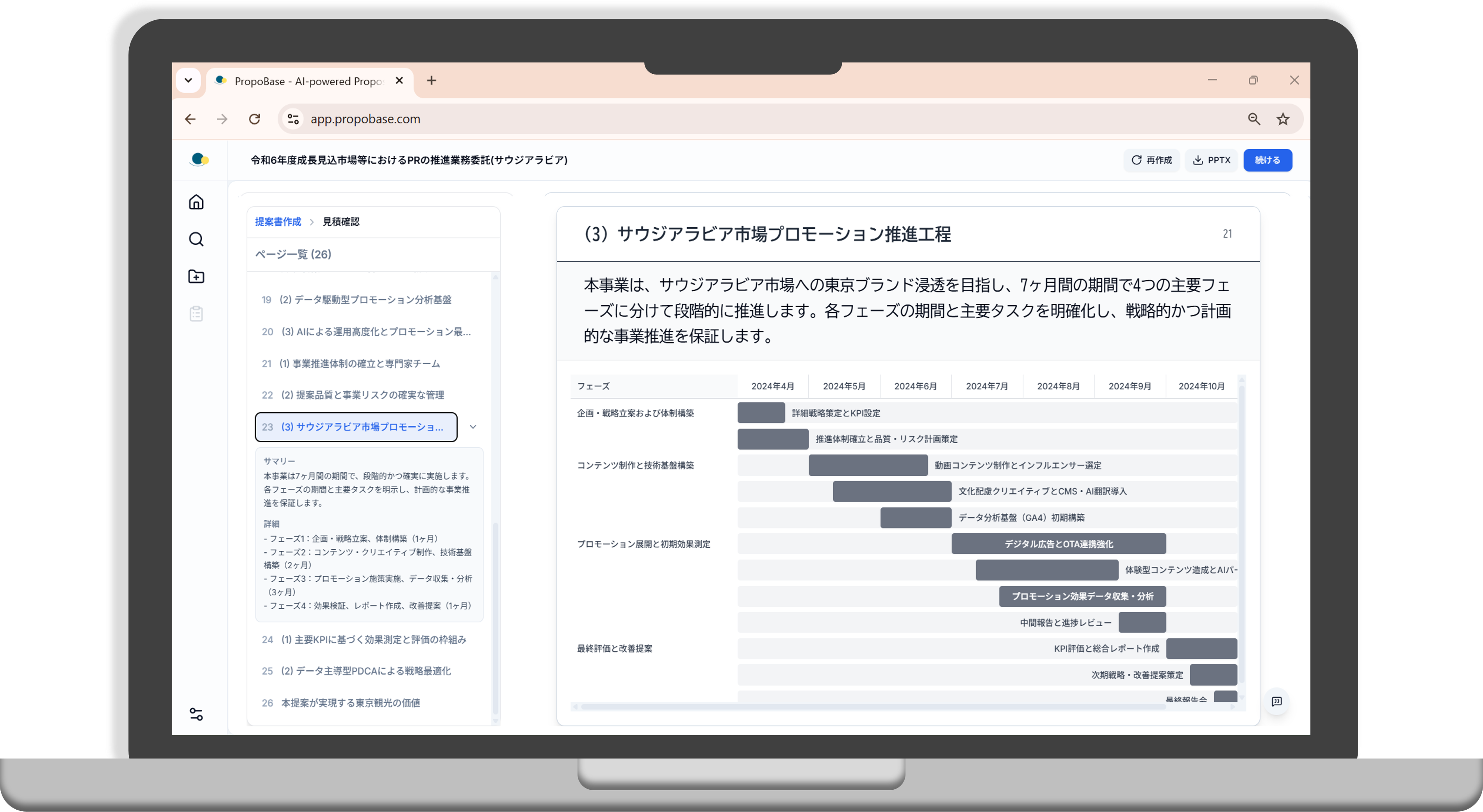
Task: Download the proposal as PPTX
Action: click(1211, 160)
